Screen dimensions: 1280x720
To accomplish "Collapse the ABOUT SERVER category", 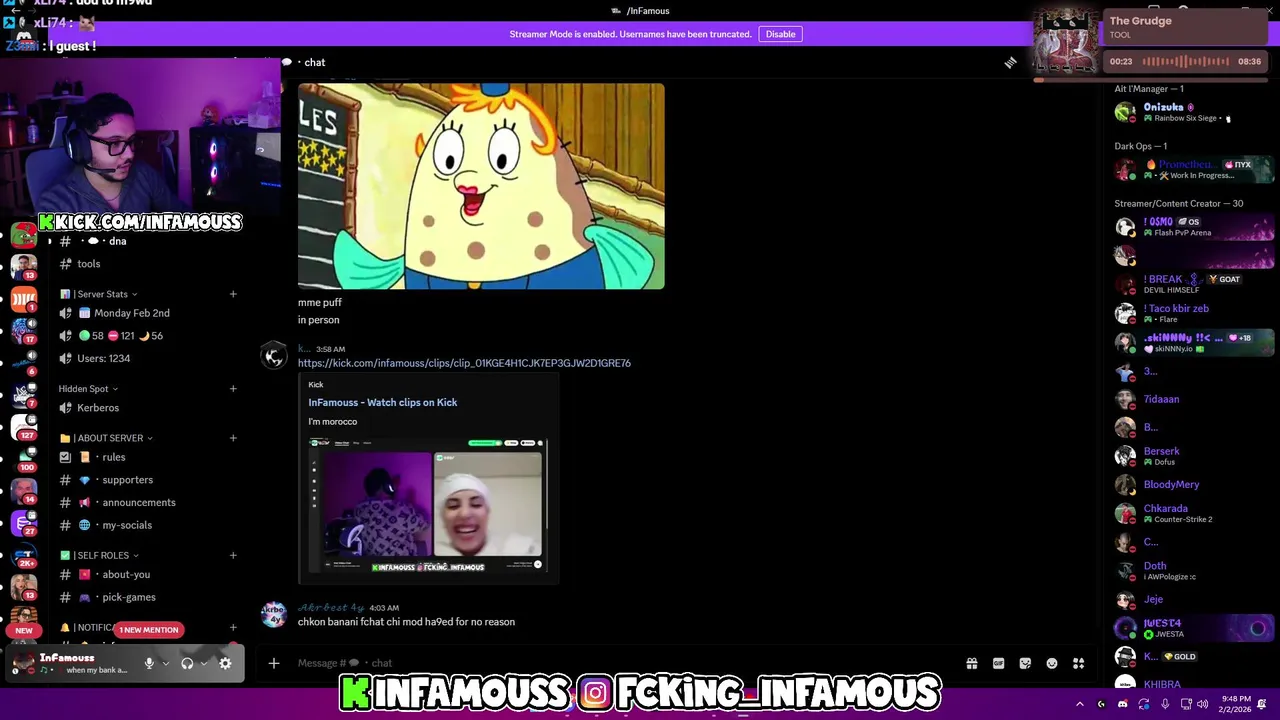I will point(106,438).
